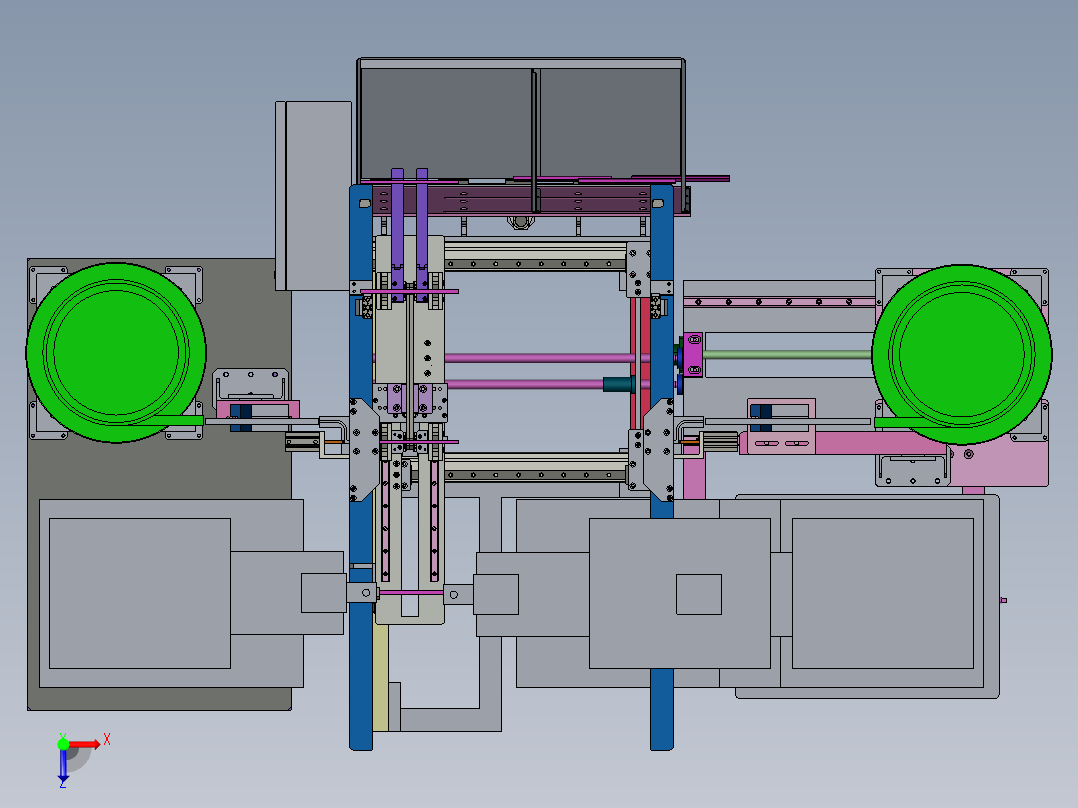This screenshot has width=1078, height=808.
Task: Click the green Y axis origin ball
Action: coord(63,743)
